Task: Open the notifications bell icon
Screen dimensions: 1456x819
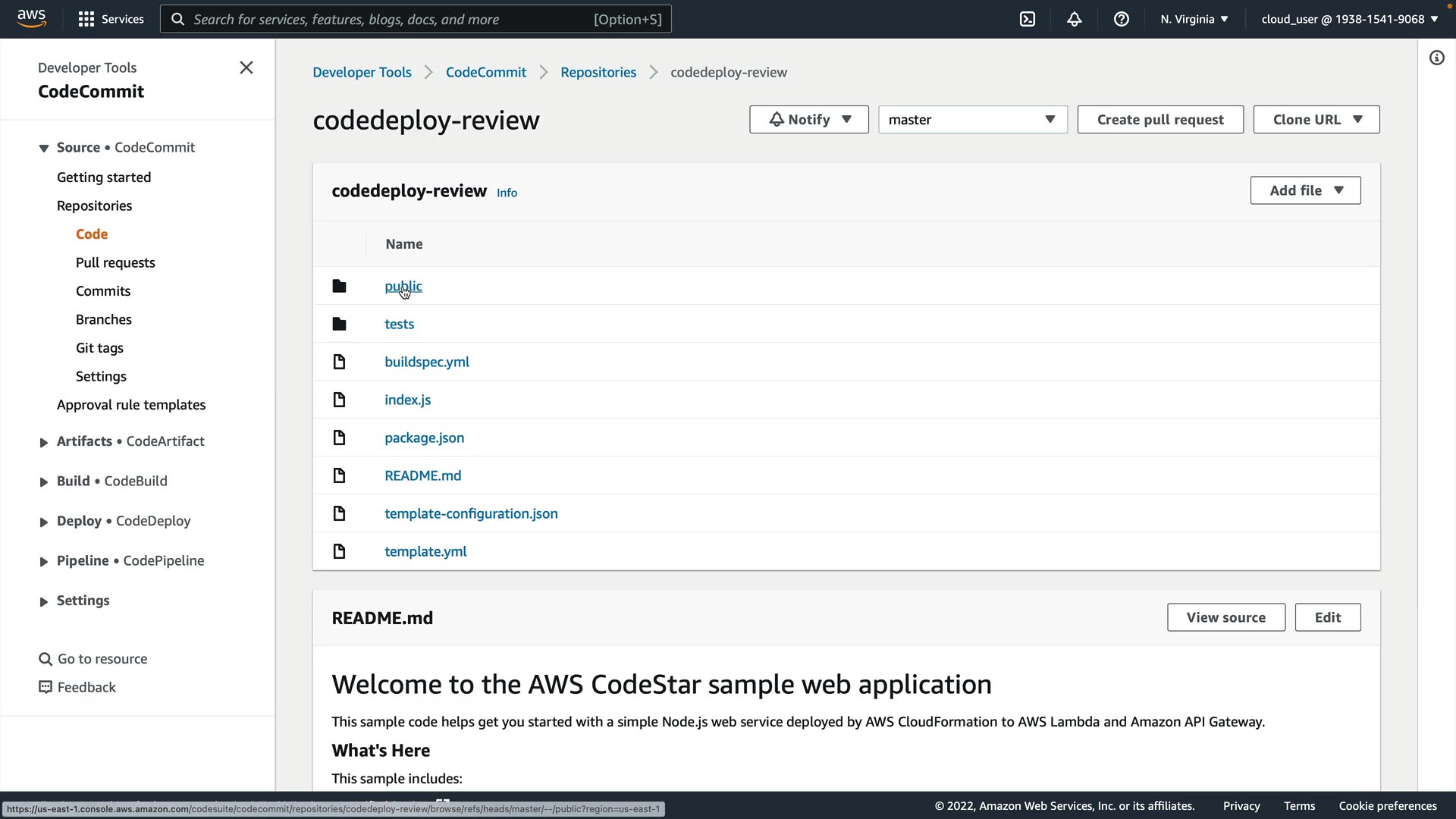Action: (x=1074, y=19)
